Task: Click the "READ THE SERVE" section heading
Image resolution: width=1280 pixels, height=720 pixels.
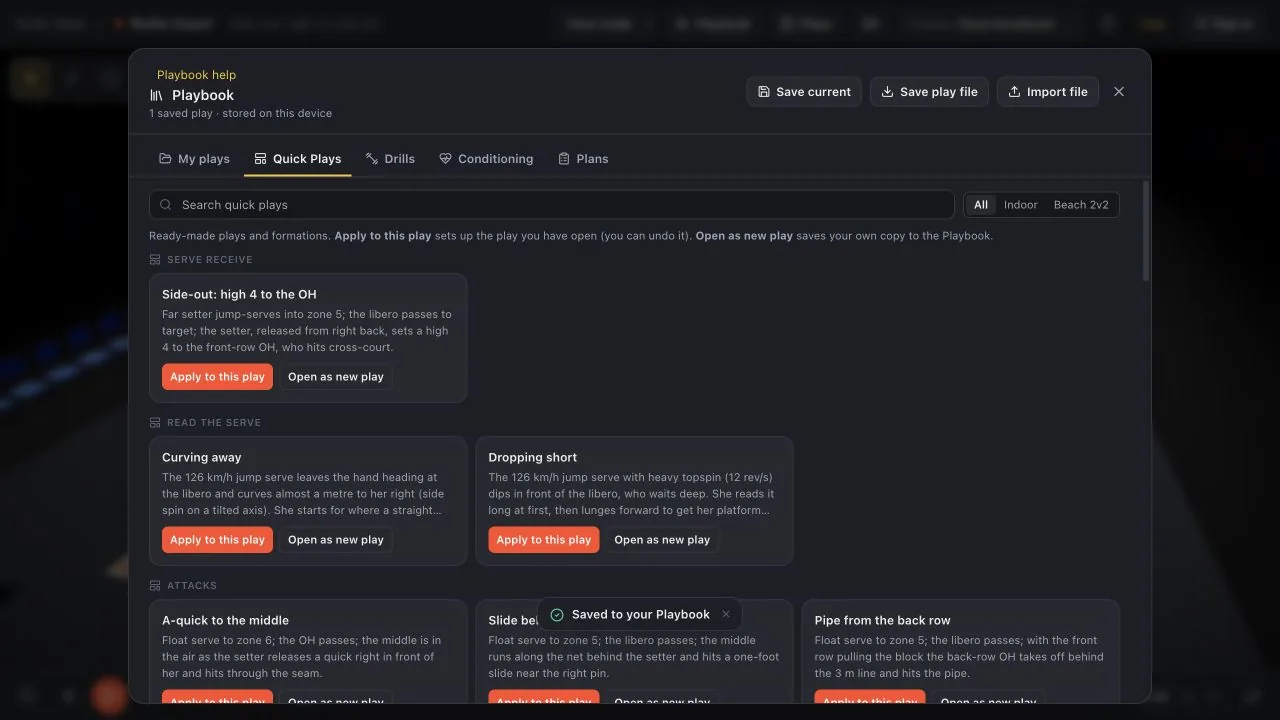Action: pyautogui.click(x=213, y=423)
